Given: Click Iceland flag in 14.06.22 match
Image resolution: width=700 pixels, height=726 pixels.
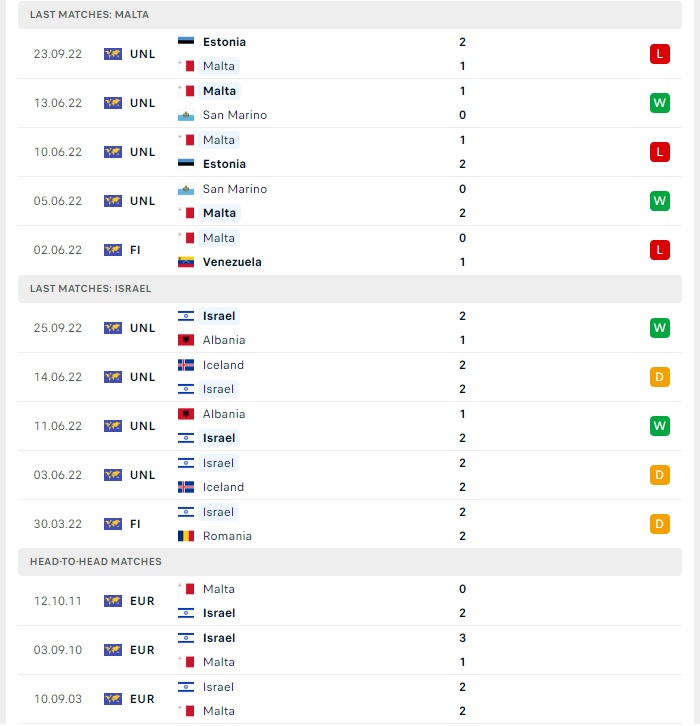Looking at the screenshot, I should (x=186, y=365).
